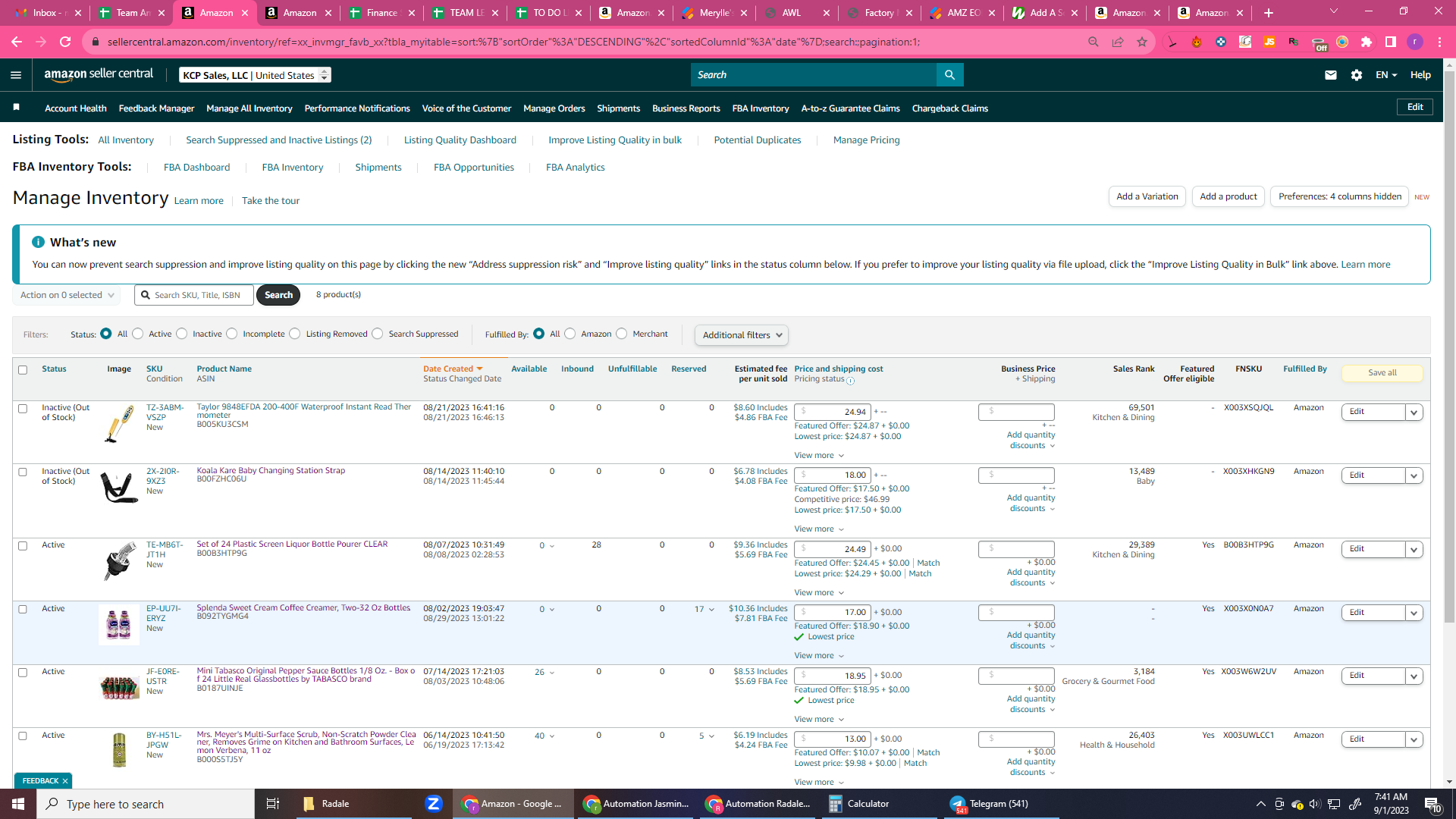Open Windows Task View icon
1456x819 pixels.
(x=273, y=804)
